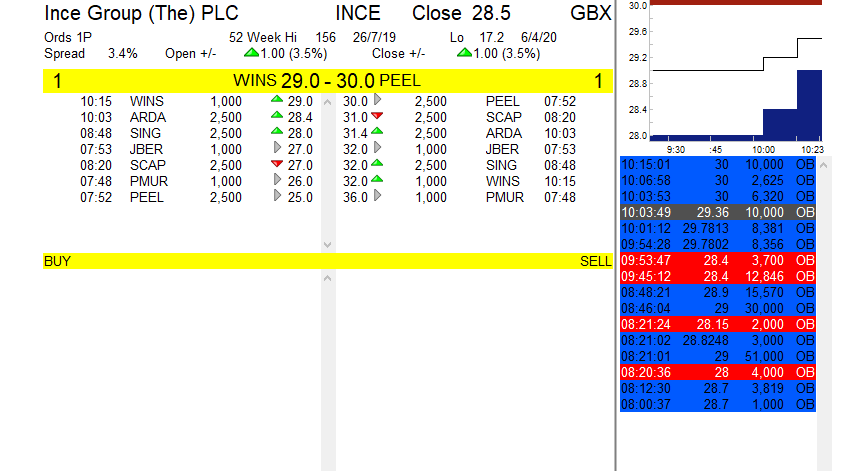Click the 52 week Lo value 17.2
The image size is (854, 471).
click(x=492, y=38)
